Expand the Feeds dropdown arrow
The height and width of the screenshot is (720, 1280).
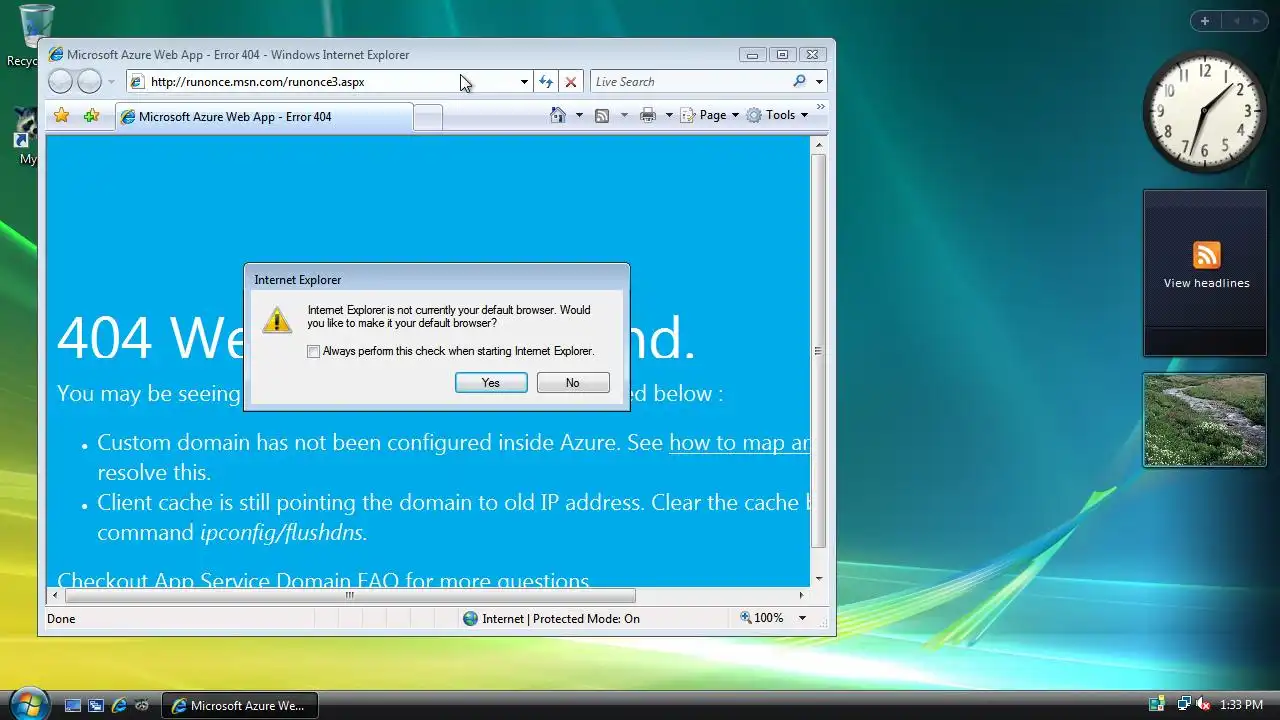(624, 115)
